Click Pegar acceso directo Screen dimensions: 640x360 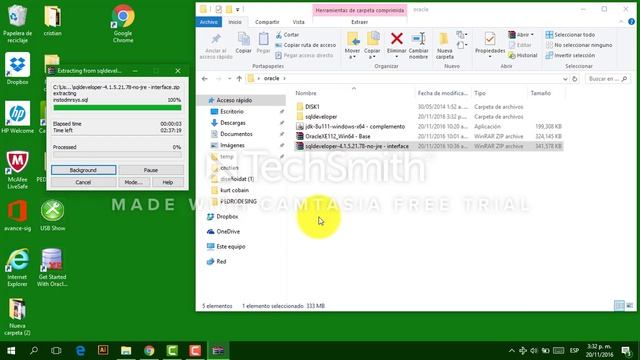304,55
